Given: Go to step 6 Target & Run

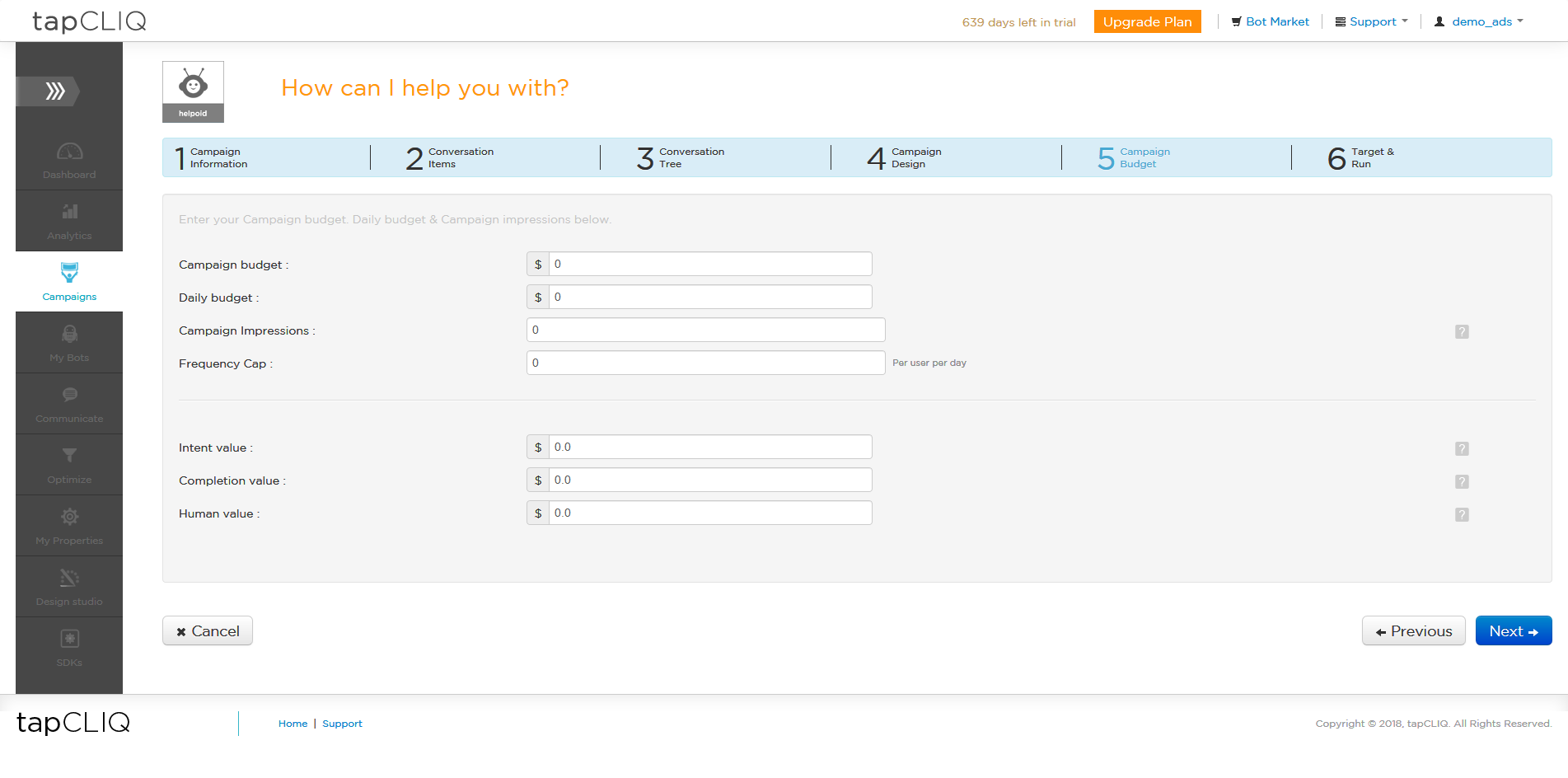Looking at the screenshot, I should tap(1360, 157).
